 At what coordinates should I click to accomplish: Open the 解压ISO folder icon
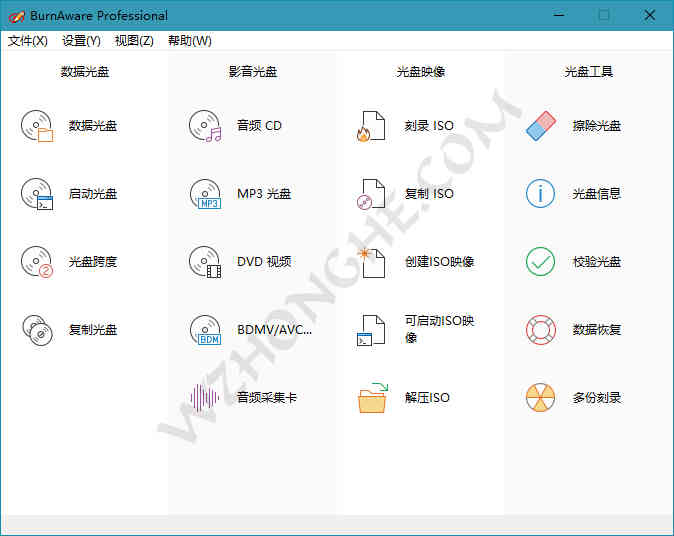(x=373, y=398)
